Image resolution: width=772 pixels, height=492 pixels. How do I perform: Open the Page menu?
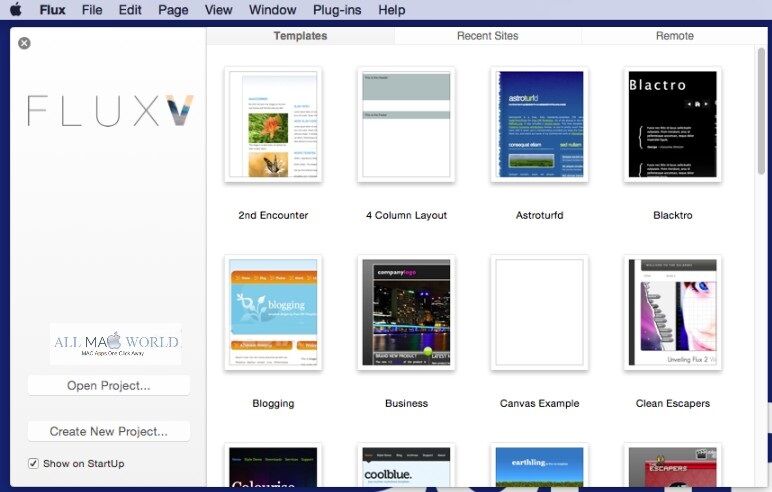tap(173, 10)
